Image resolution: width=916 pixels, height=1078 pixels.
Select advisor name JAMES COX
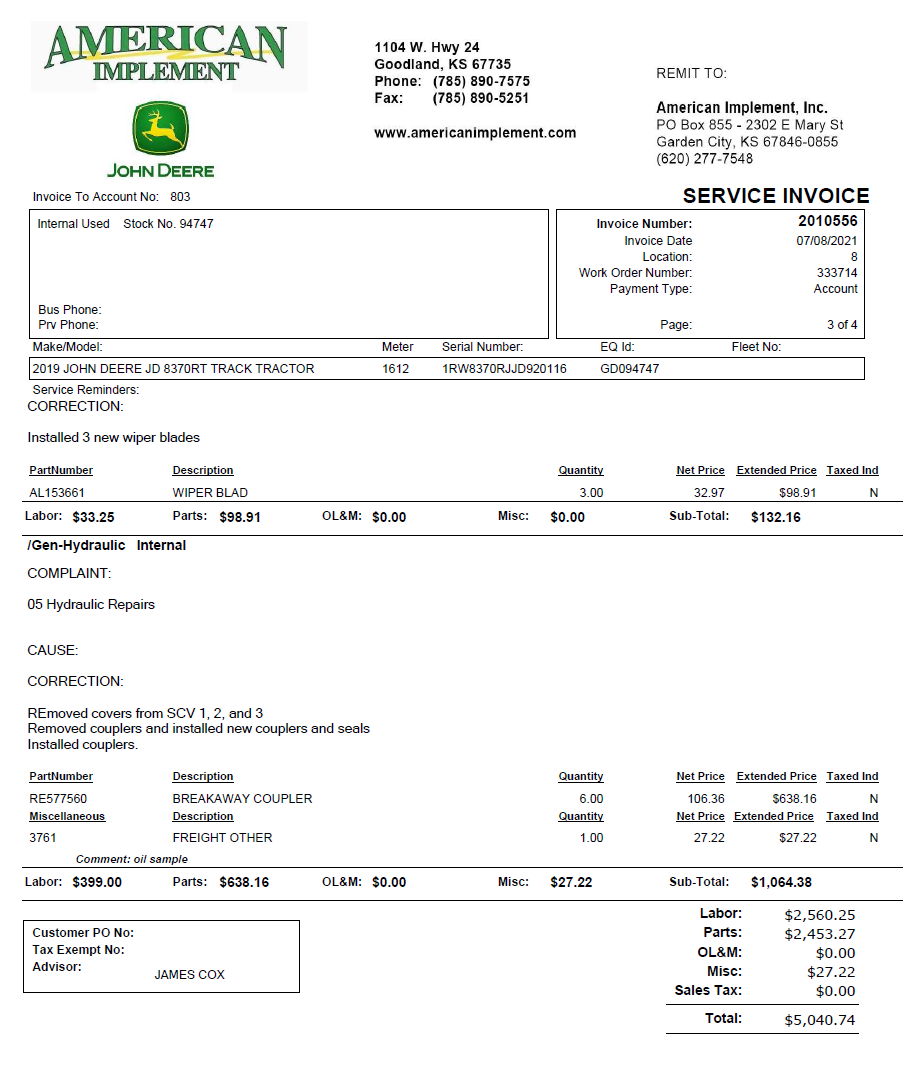pos(190,973)
